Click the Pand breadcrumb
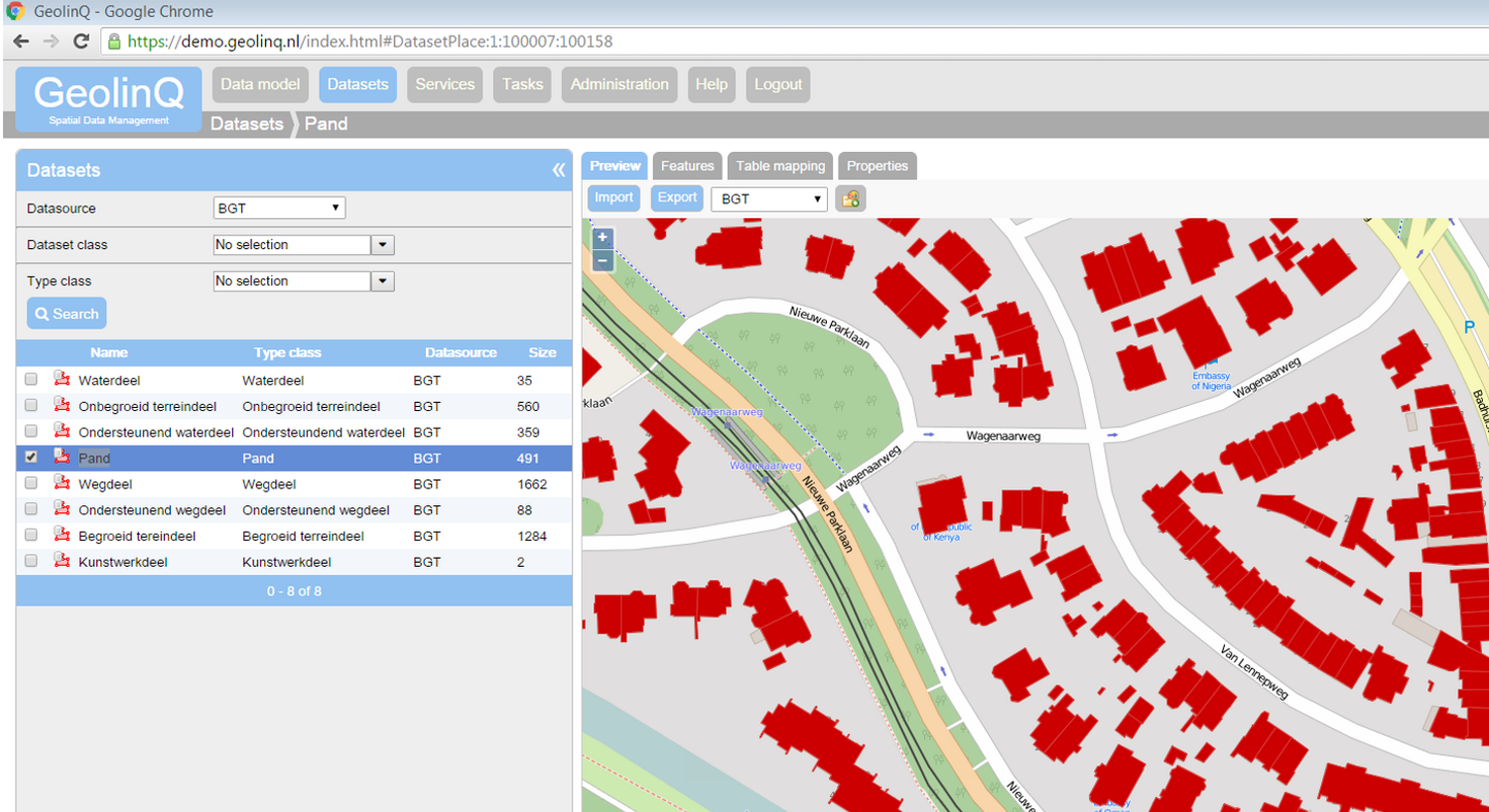 point(326,124)
